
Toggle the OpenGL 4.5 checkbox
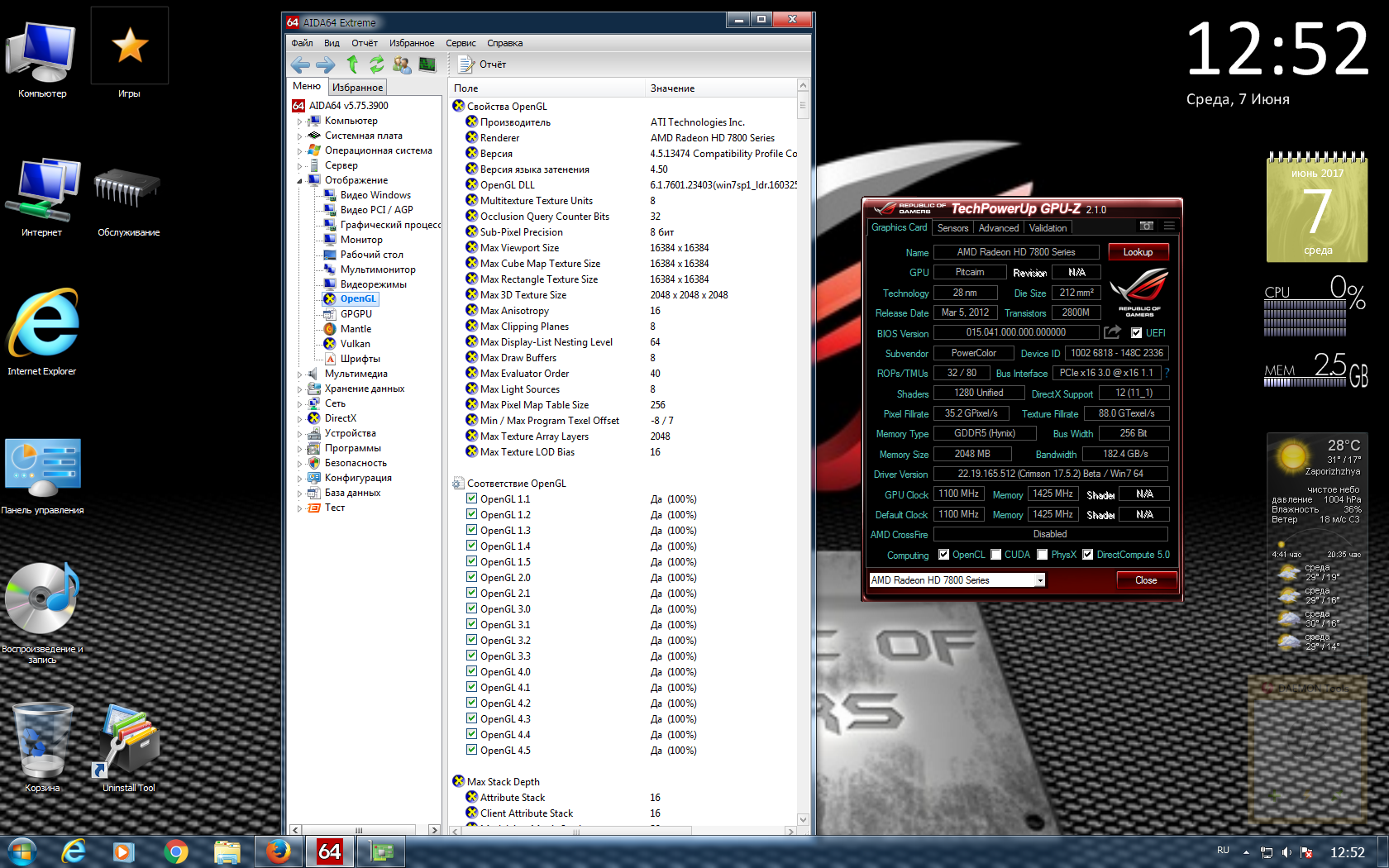point(471,750)
